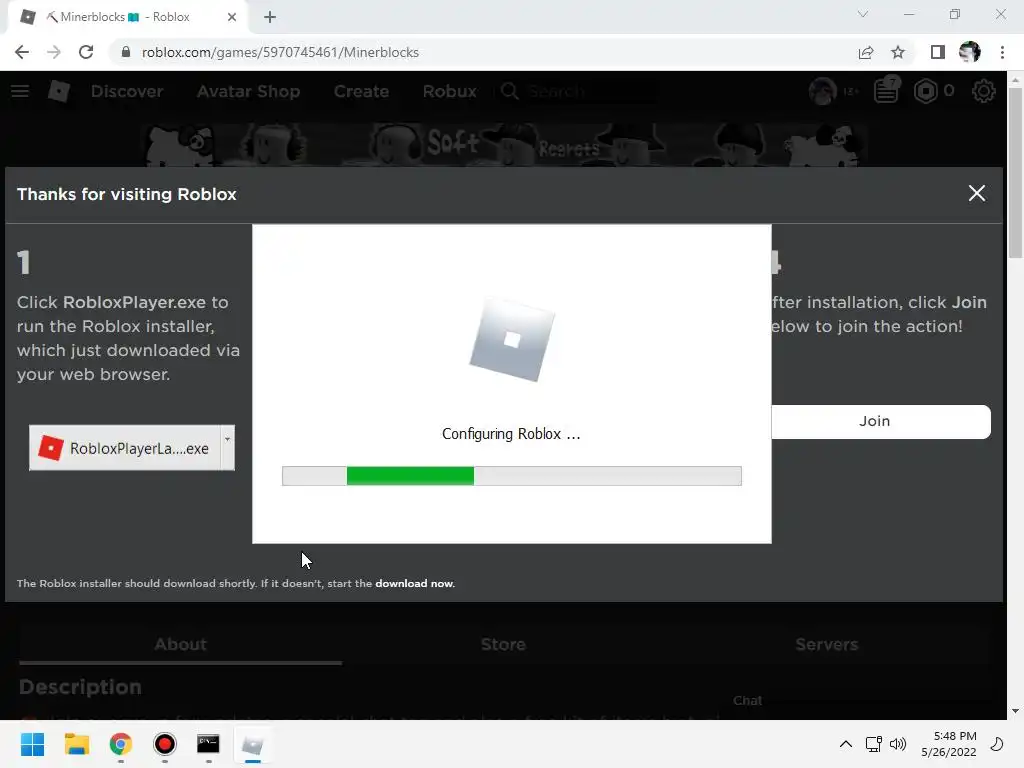The height and width of the screenshot is (768, 1024).
Task: Open the Chat panel
Action: (747, 701)
